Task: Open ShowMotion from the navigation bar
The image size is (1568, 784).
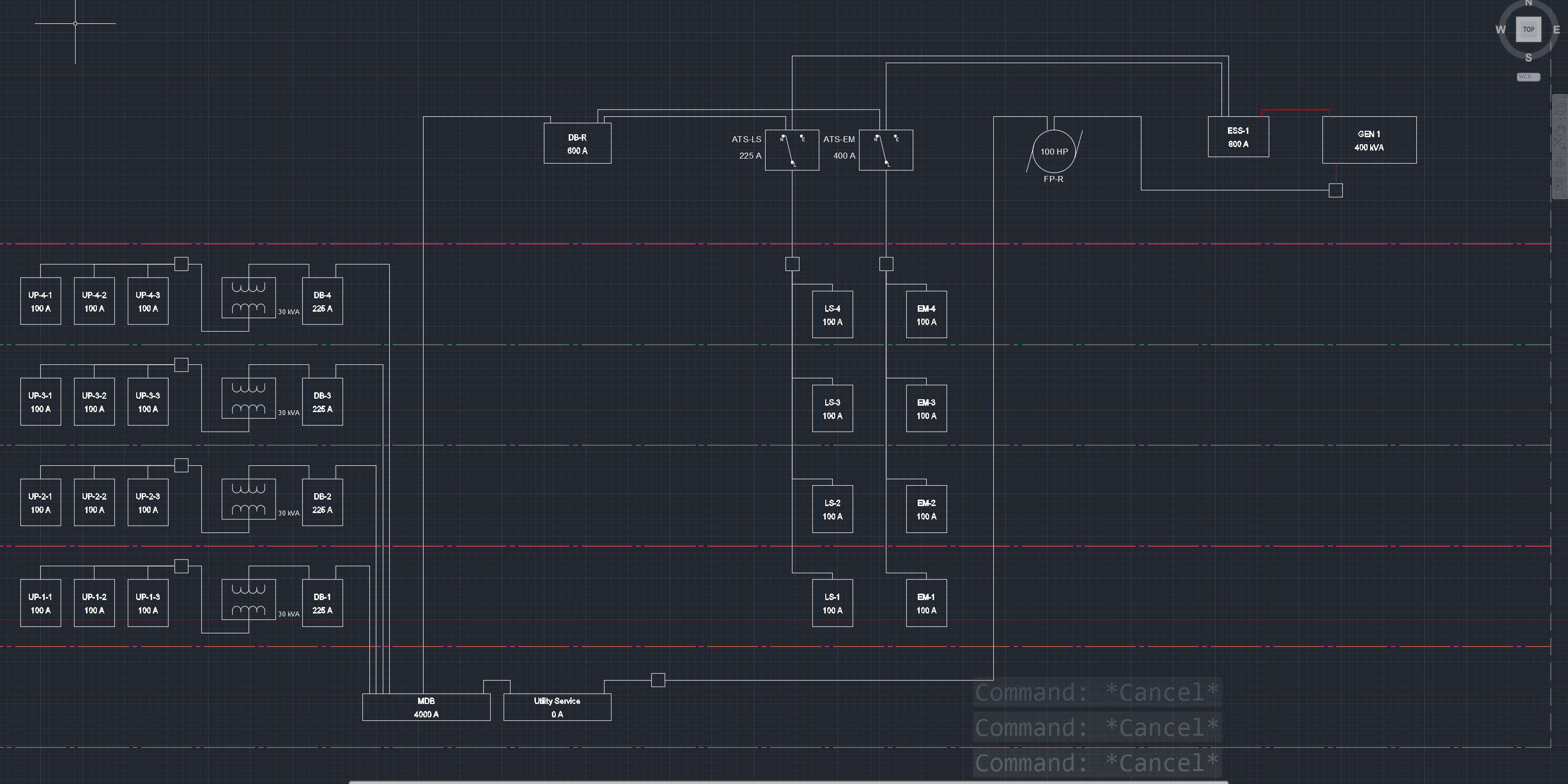Action: pyautogui.click(x=1560, y=184)
